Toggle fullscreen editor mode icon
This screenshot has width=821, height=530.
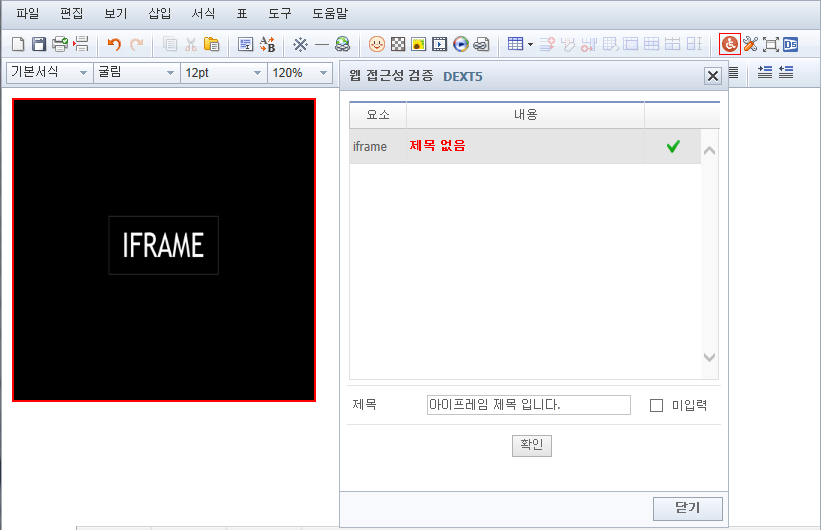(x=771, y=45)
